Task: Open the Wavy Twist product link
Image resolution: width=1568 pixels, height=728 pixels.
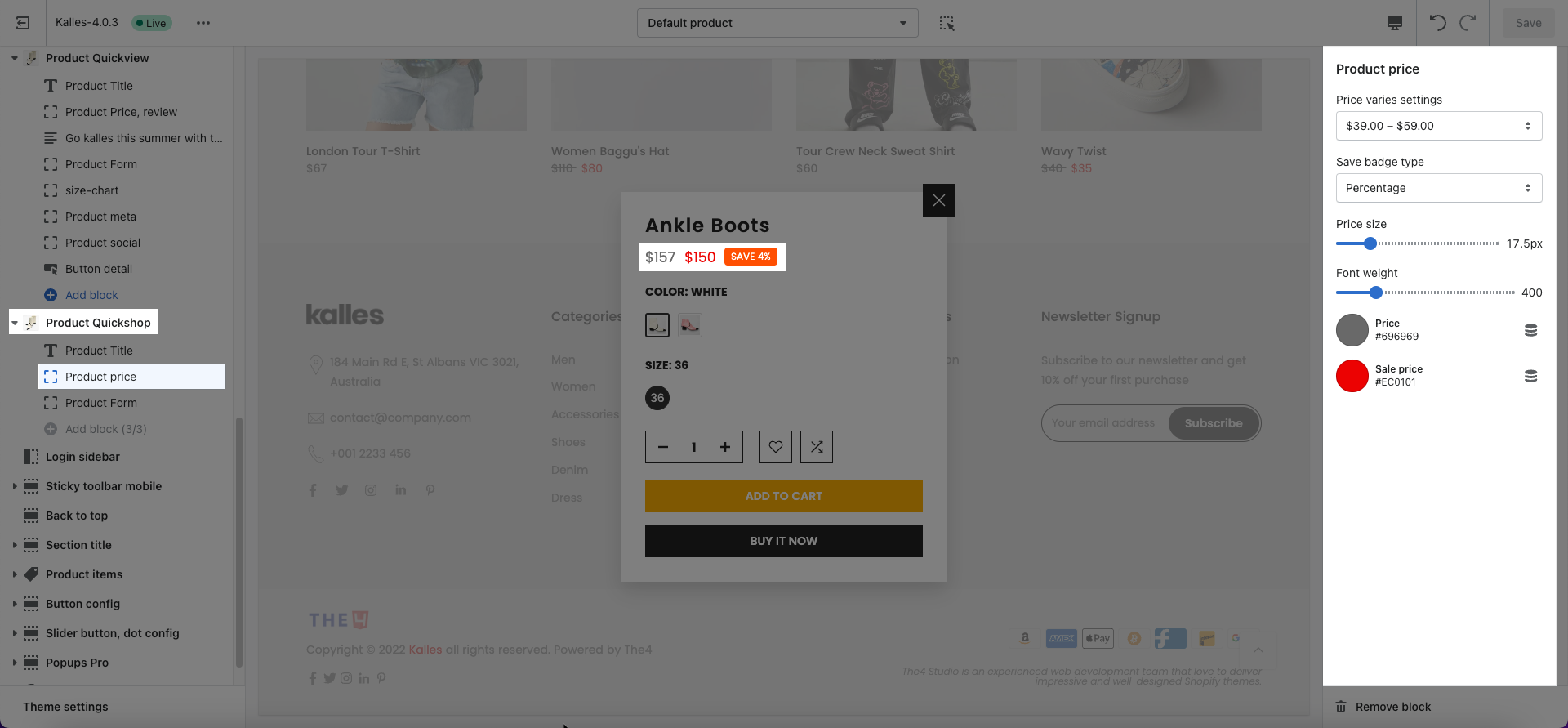Action: (x=1073, y=151)
